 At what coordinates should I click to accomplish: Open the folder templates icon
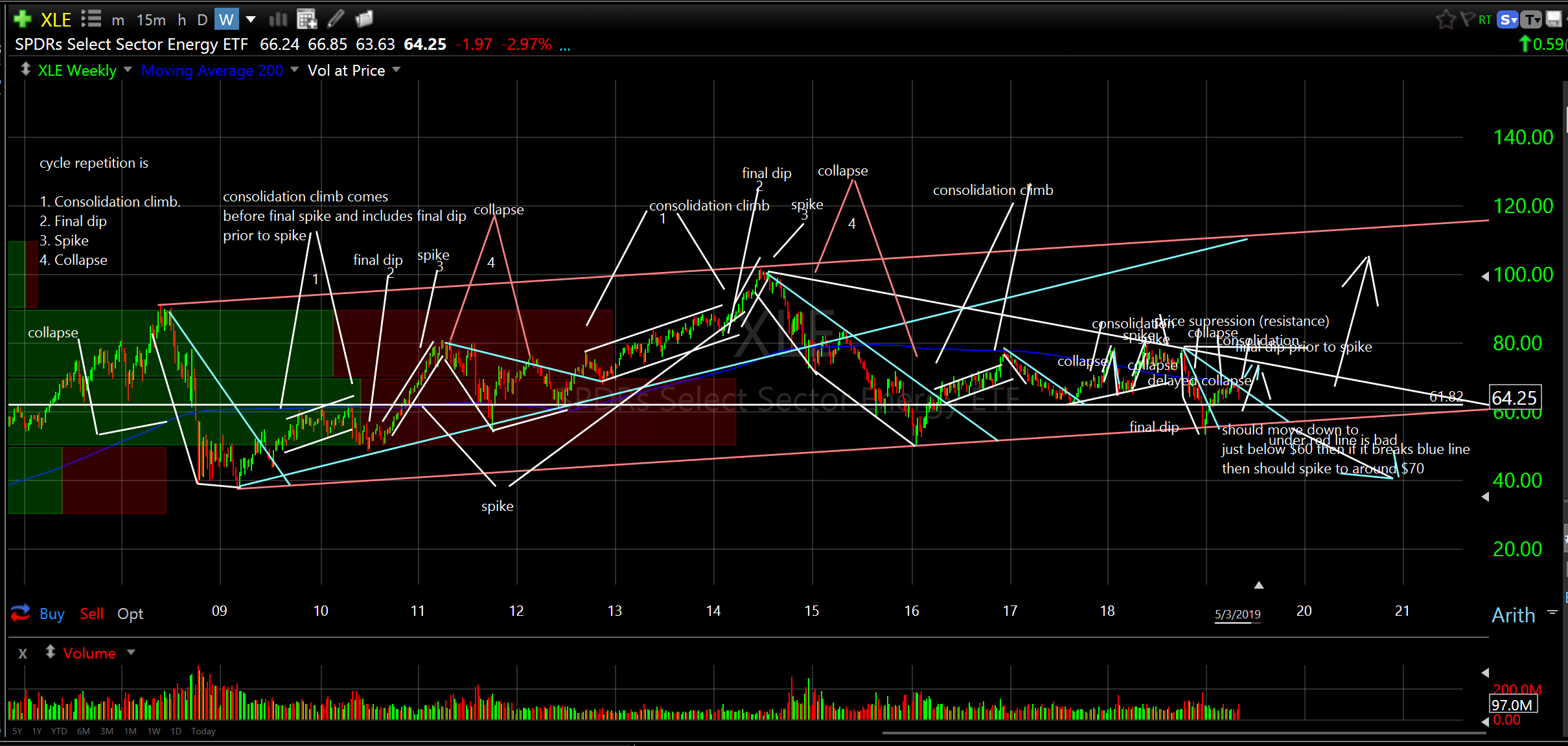pyautogui.click(x=365, y=19)
